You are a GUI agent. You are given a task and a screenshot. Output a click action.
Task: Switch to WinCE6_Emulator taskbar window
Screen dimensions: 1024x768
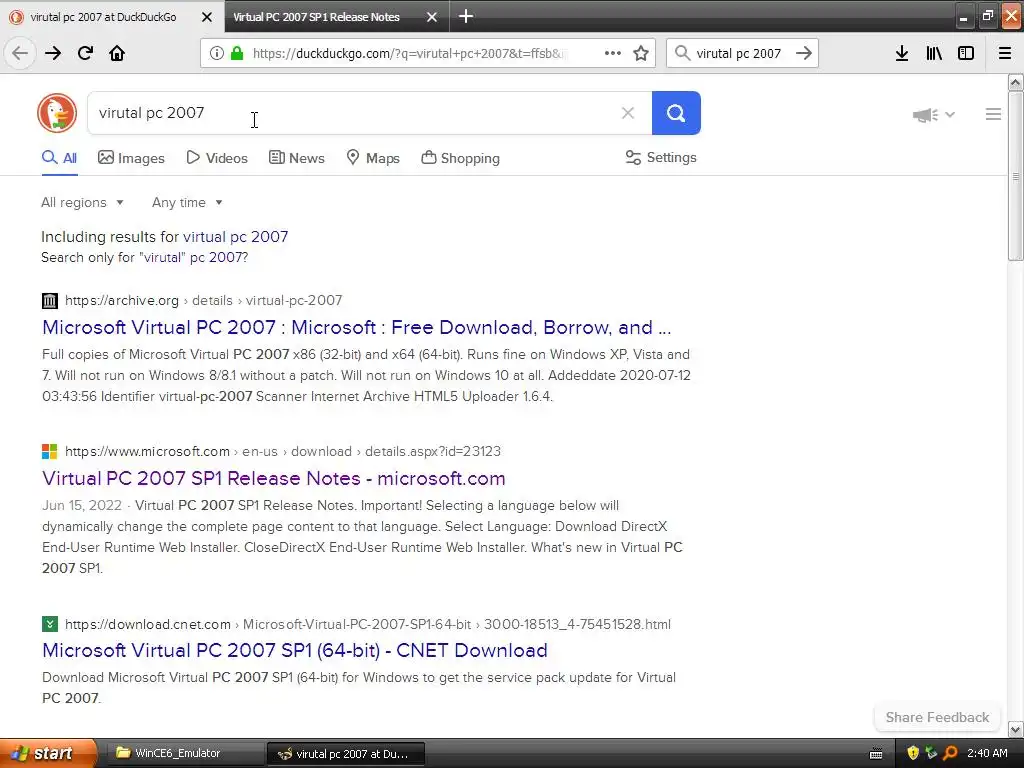tap(184, 753)
